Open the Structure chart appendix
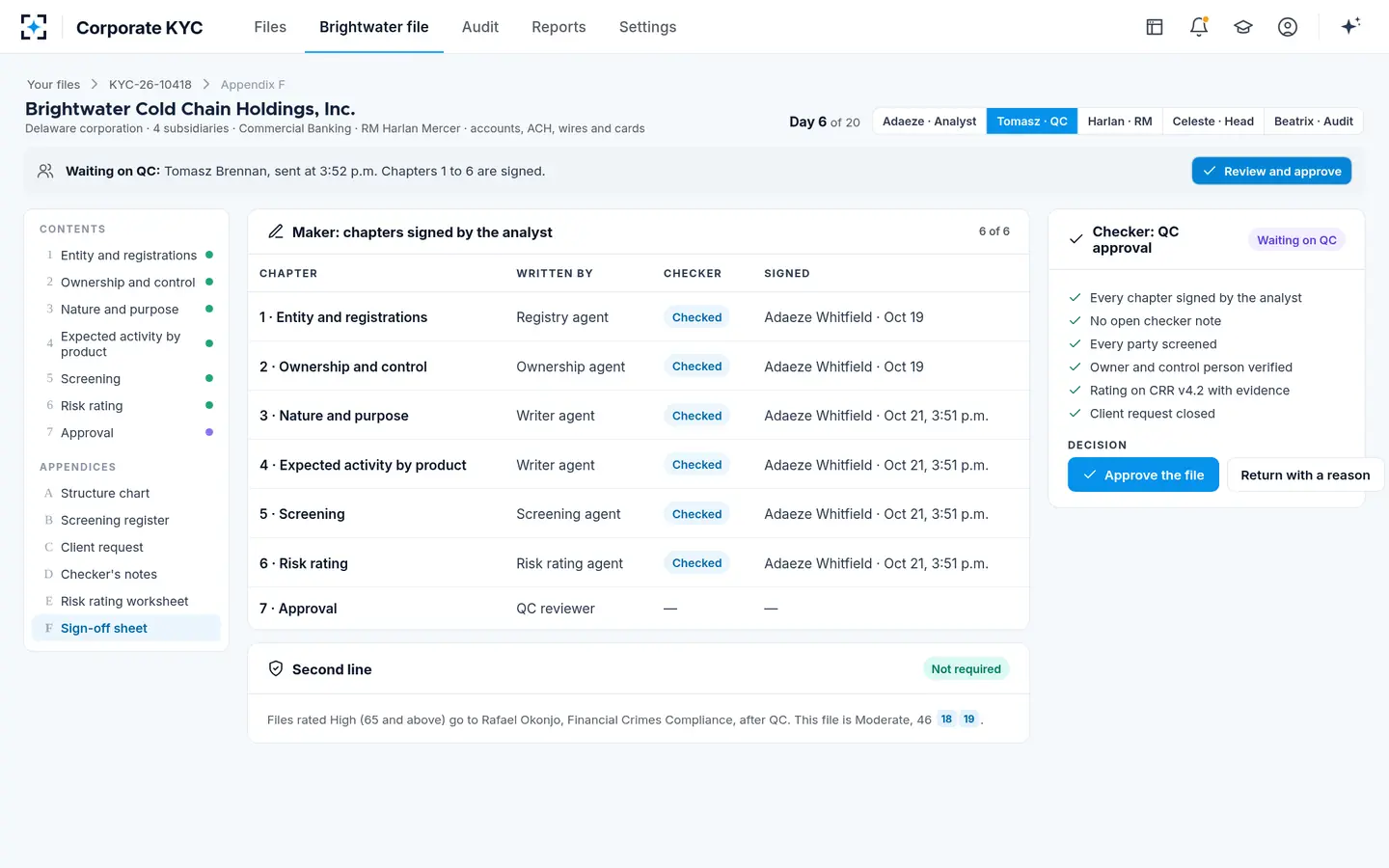 pyautogui.click(x=126, y=493)
